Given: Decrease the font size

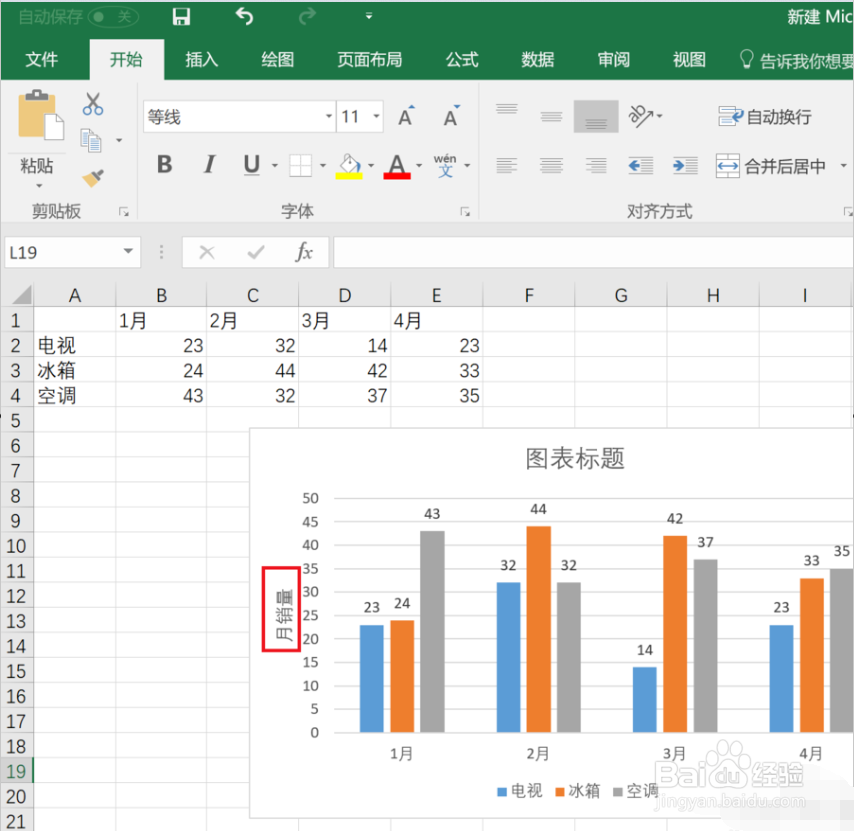Looking at the screenshot, I should (452, 116).
